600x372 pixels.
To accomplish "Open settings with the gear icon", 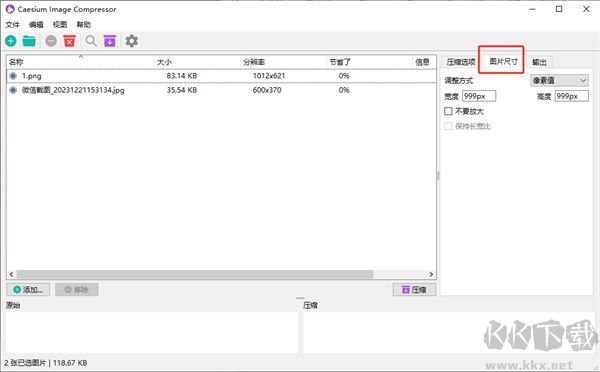I will pos(132,41).
